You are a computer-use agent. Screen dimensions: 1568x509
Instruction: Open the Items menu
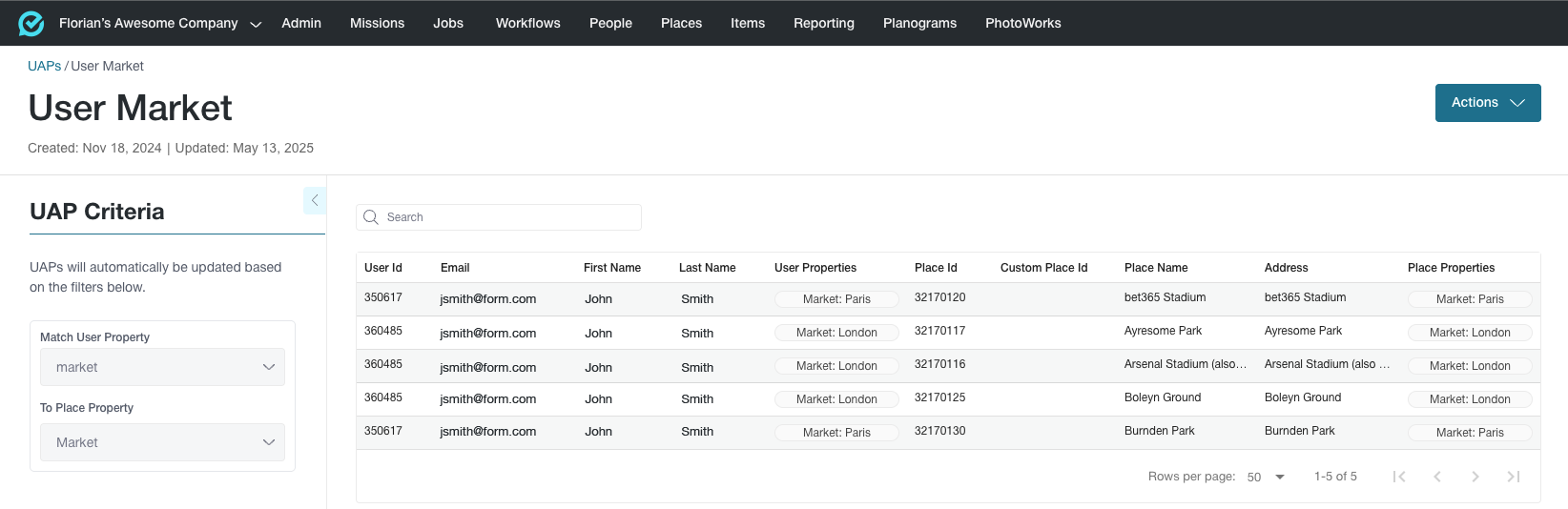pyautogui.click(x=748, y=23)
